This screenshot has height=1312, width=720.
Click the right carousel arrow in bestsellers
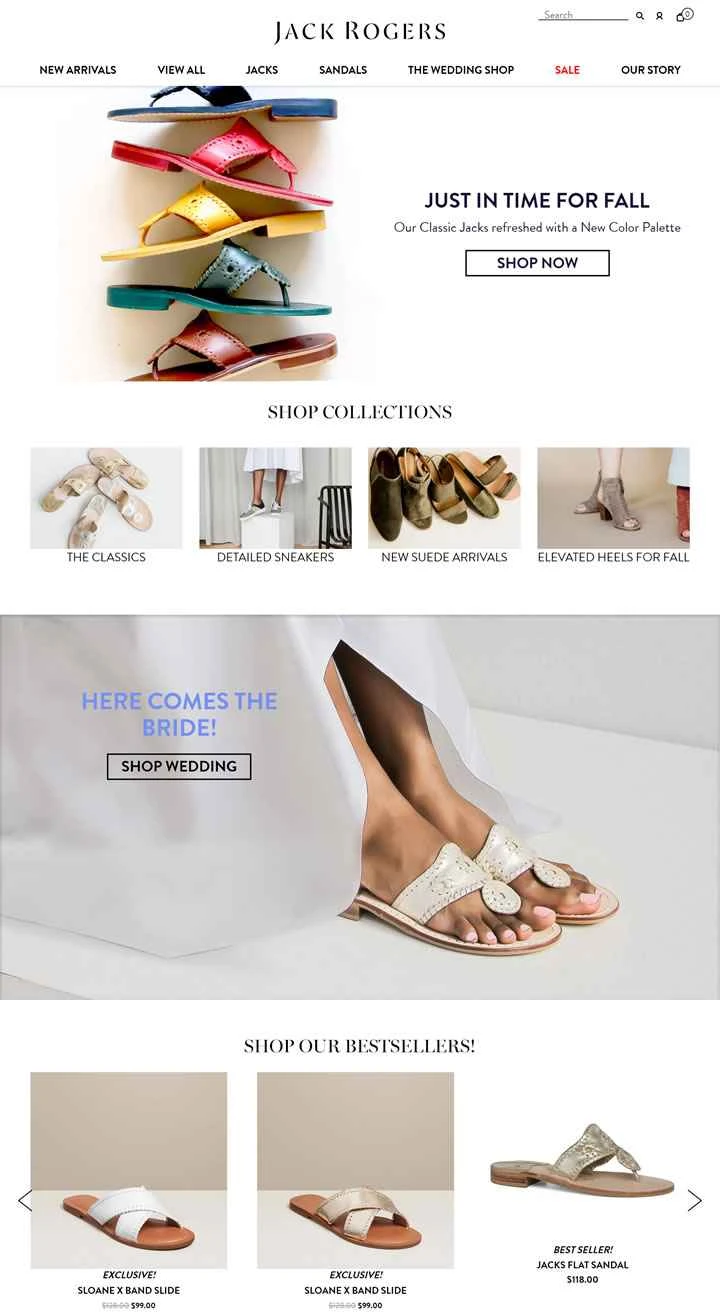pyautogui.click(x=694, y=1200)
